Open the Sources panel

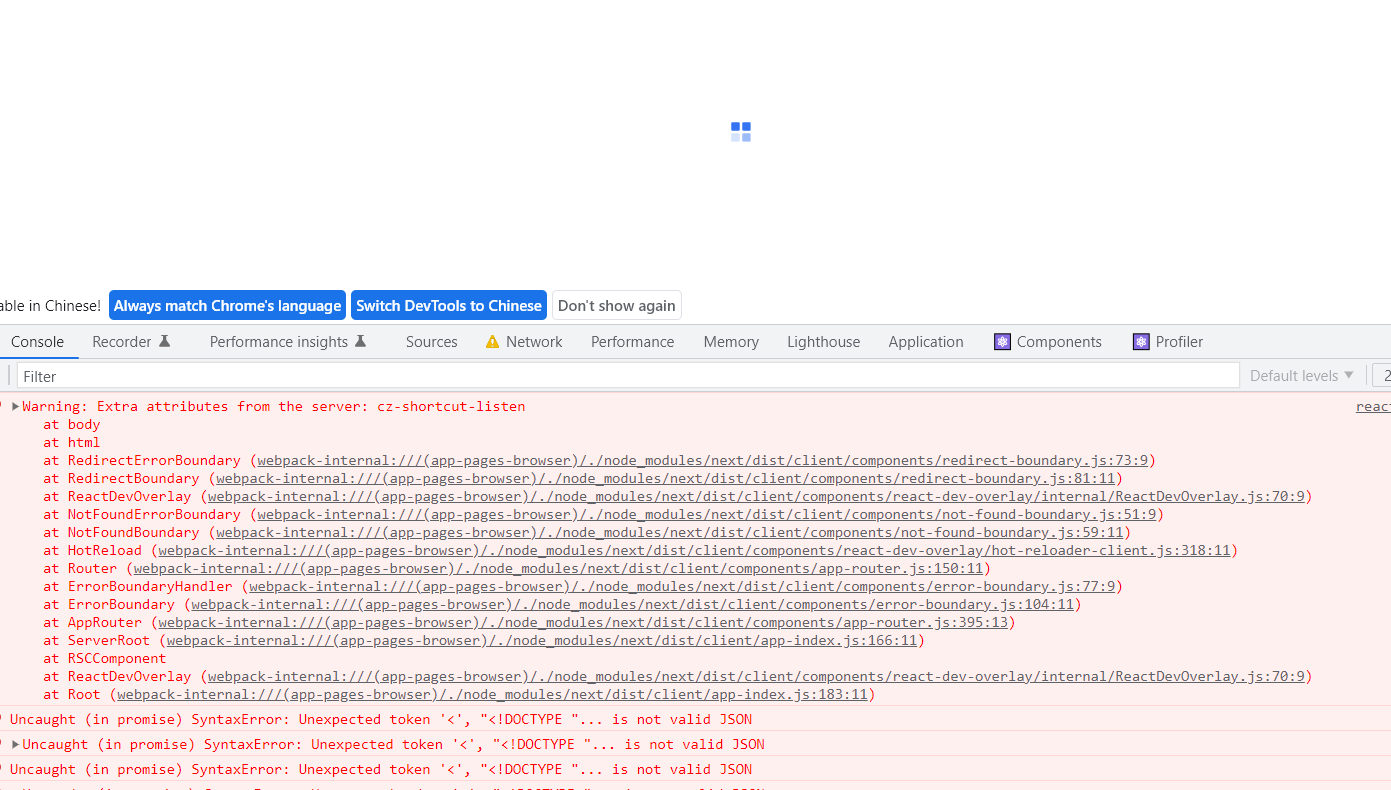coord(431,341)
